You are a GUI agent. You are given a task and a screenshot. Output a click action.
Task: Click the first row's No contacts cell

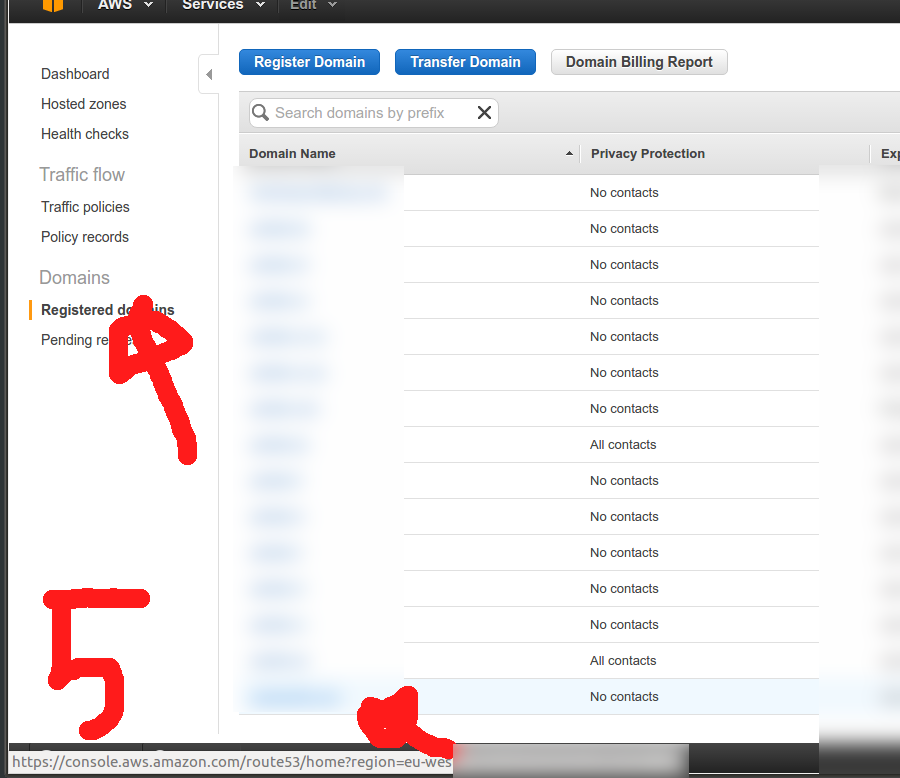[x=624, y=193]
